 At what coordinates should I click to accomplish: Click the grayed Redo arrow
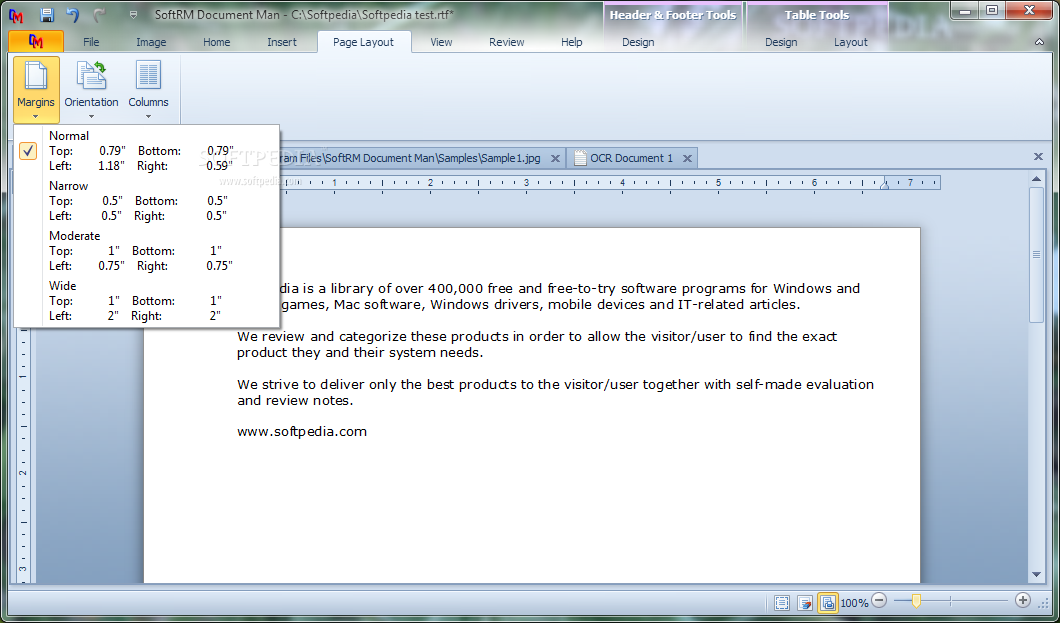(99, 14)
